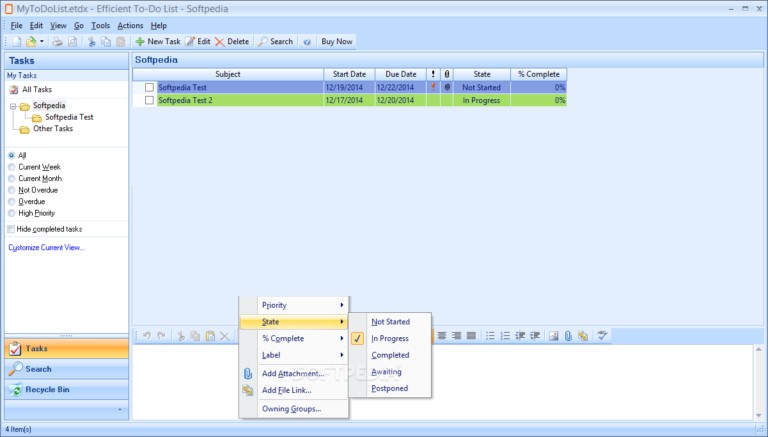Sort by the Start Date column header
This screenshot has height=437, width=768.
tap(349, 74)
